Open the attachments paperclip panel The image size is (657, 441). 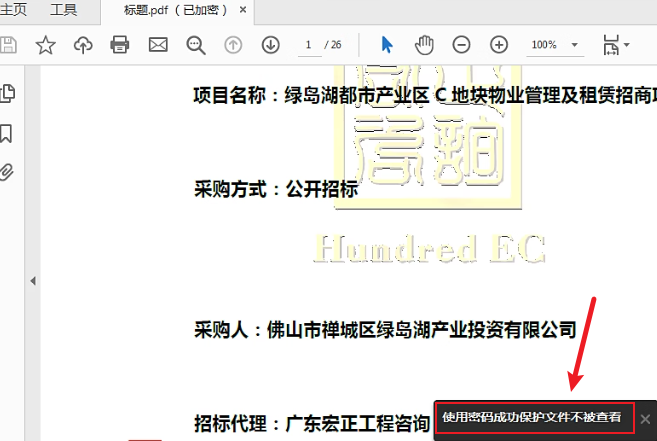pyautogui.click(x=6, y=172)
